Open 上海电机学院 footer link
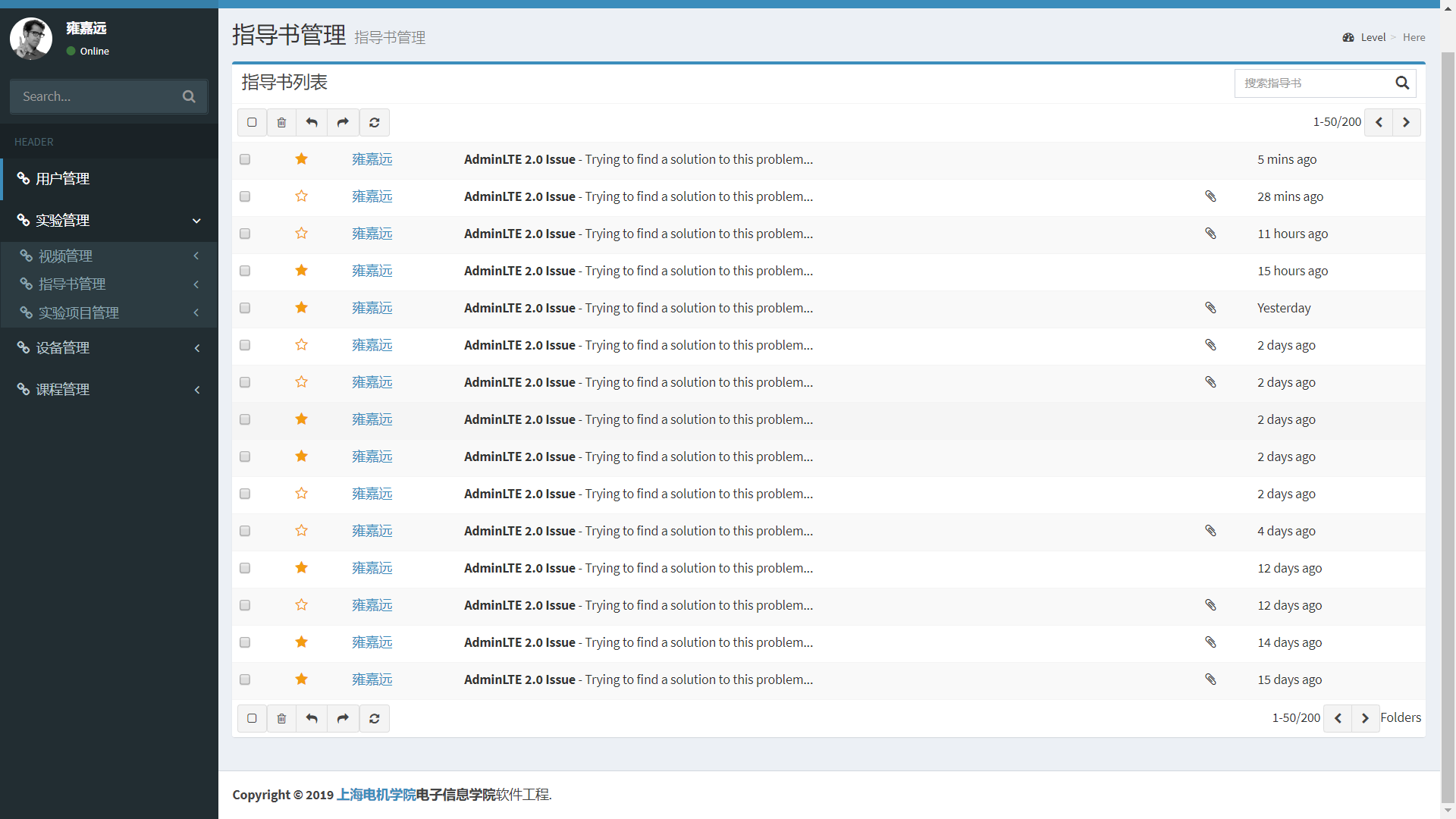The height and width of the screenshot is (819, 1456). (x=376, y=795)
